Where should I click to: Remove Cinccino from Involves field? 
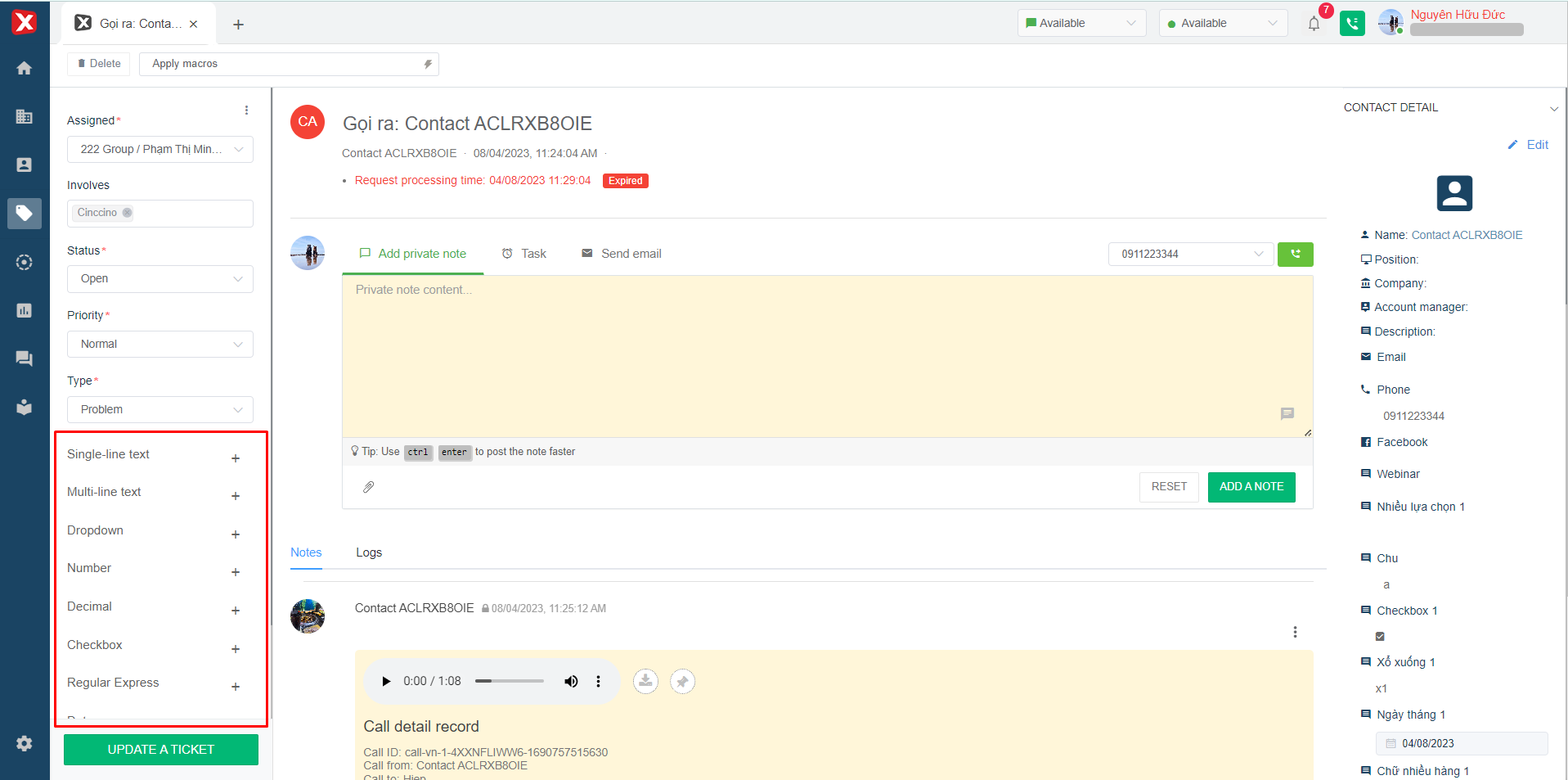coord(128,213)
